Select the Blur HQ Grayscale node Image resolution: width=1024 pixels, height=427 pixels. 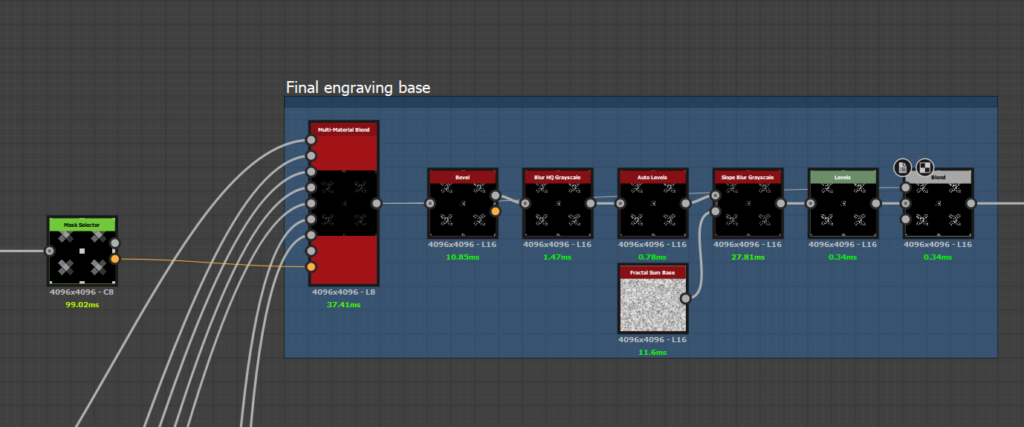point(558,203)
